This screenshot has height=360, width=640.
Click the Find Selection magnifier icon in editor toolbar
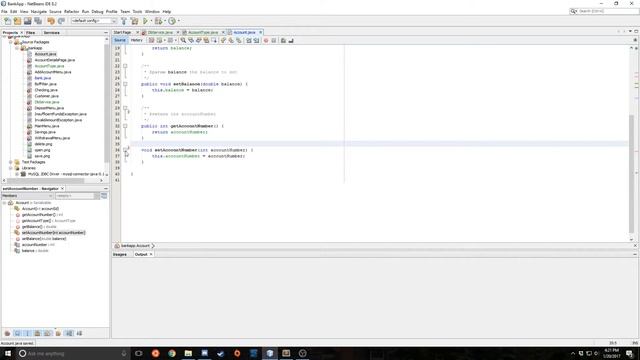click(183, 40)
